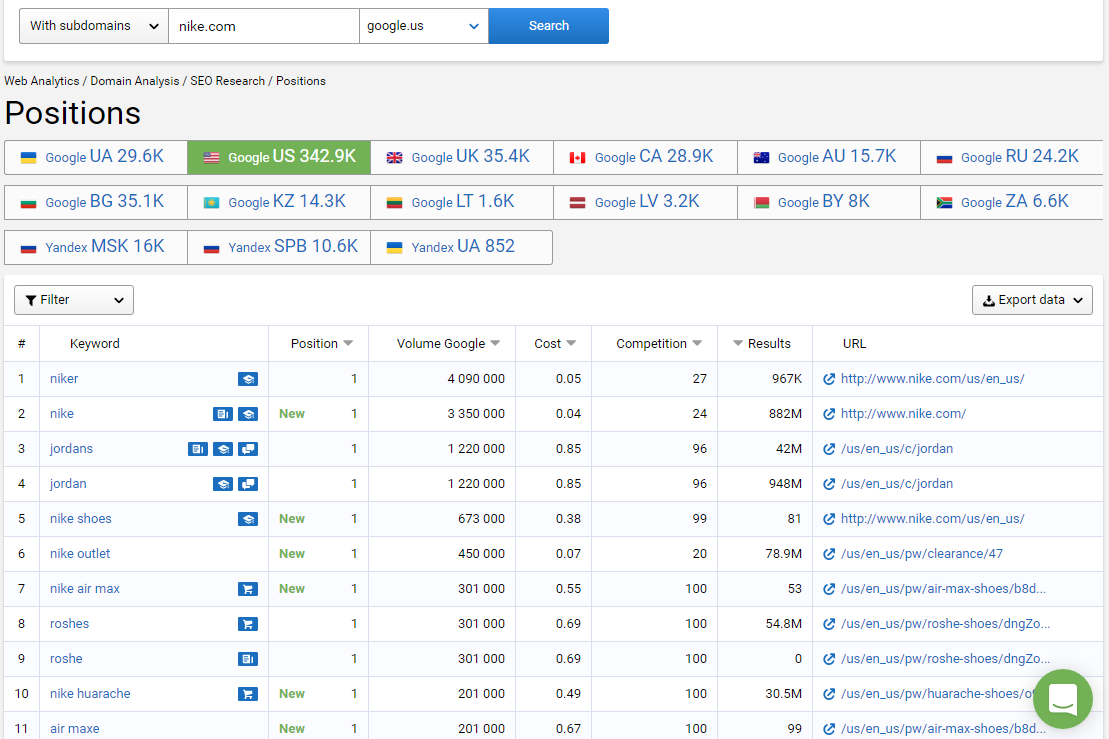The image size is (1109, 739).
Task: Open external link icon for nike outlet URL
Action: tap(828, 554)
